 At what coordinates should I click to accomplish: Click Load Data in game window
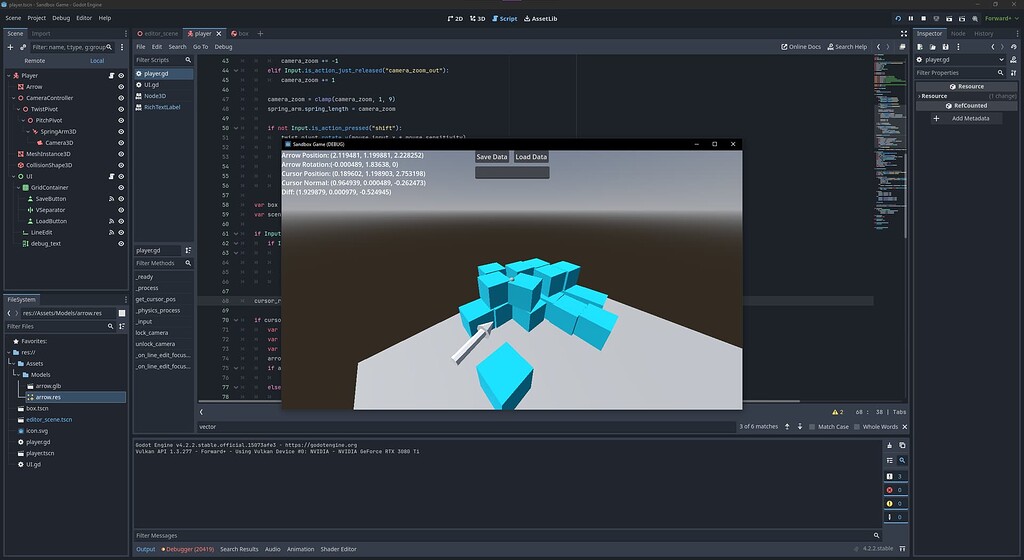tap(531, 157)
